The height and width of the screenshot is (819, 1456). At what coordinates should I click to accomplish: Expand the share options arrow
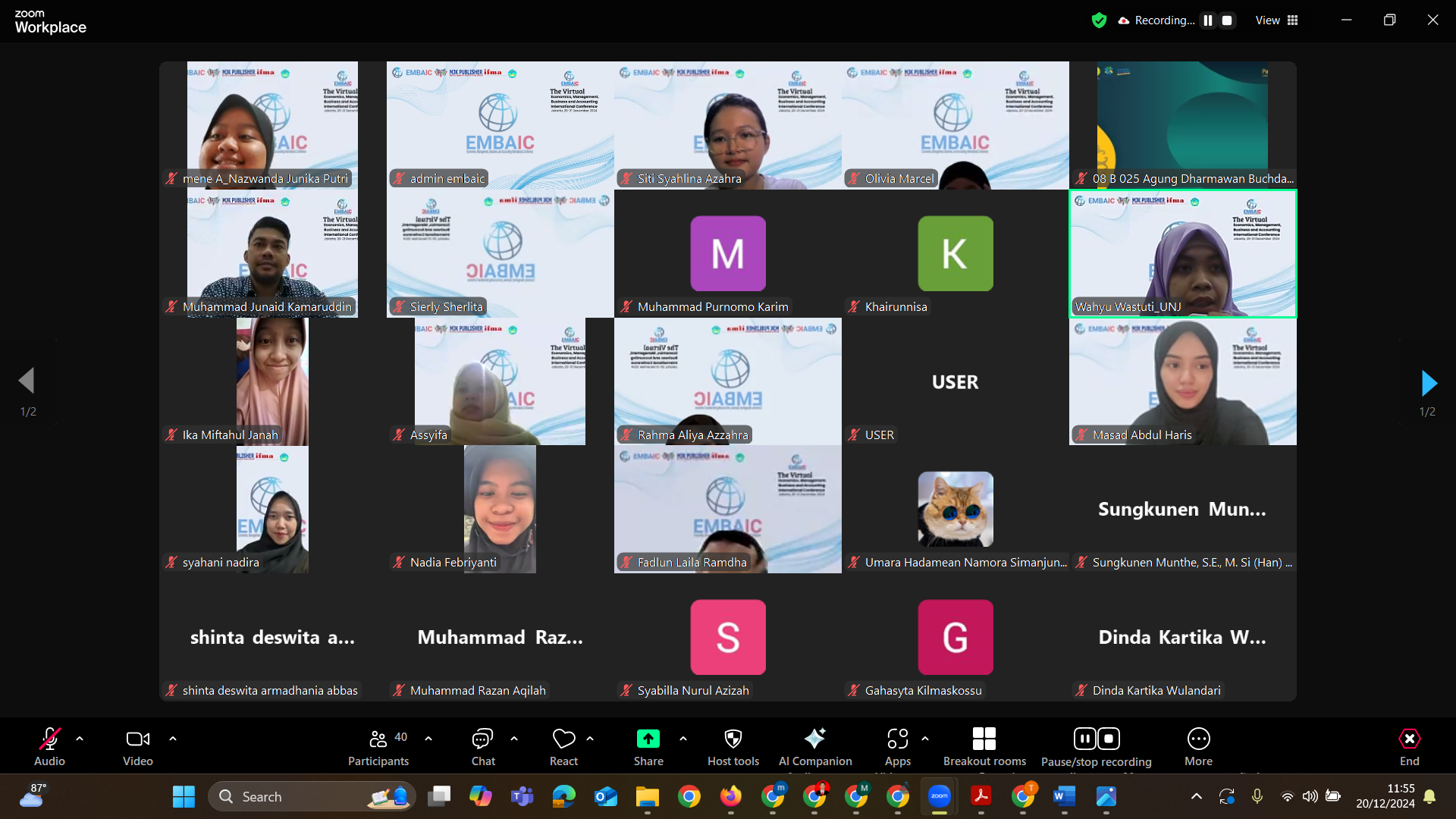[x=683, y=738]
